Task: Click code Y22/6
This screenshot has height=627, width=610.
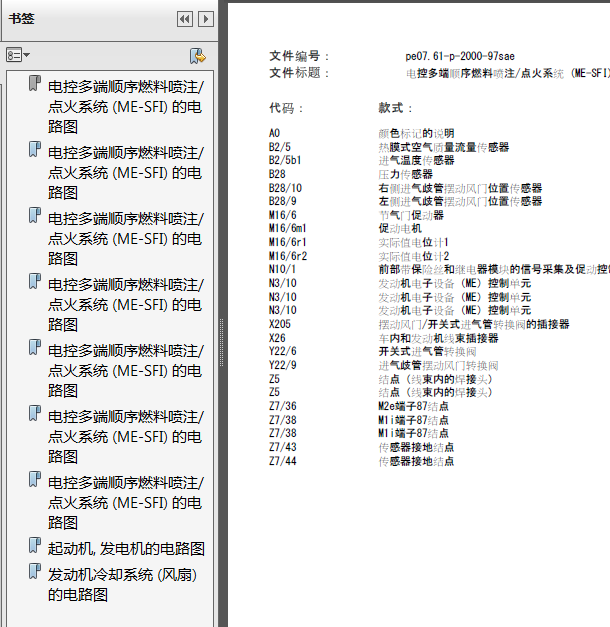Action: click(282, 351)
